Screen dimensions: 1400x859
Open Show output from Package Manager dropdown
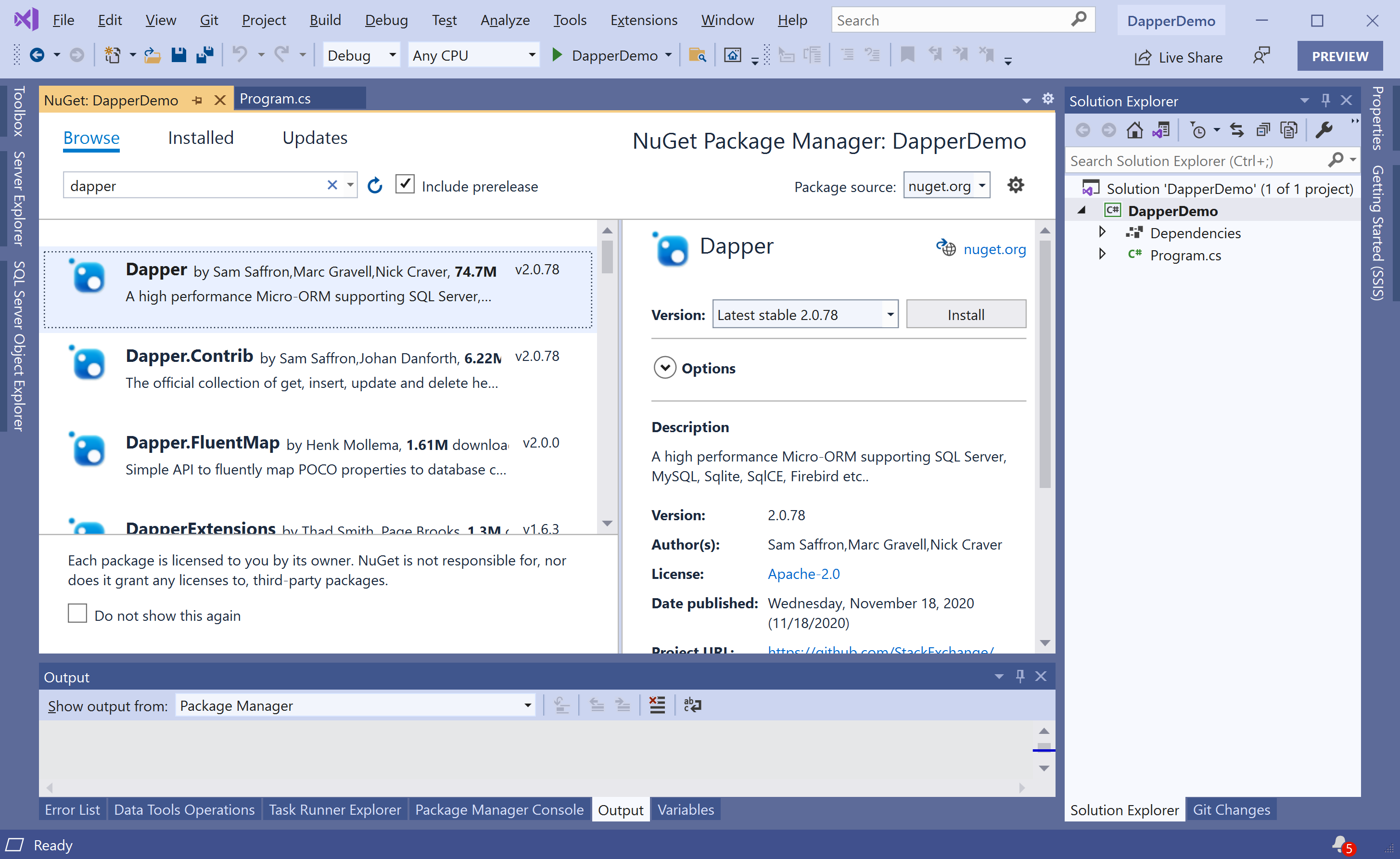[356, 705]
